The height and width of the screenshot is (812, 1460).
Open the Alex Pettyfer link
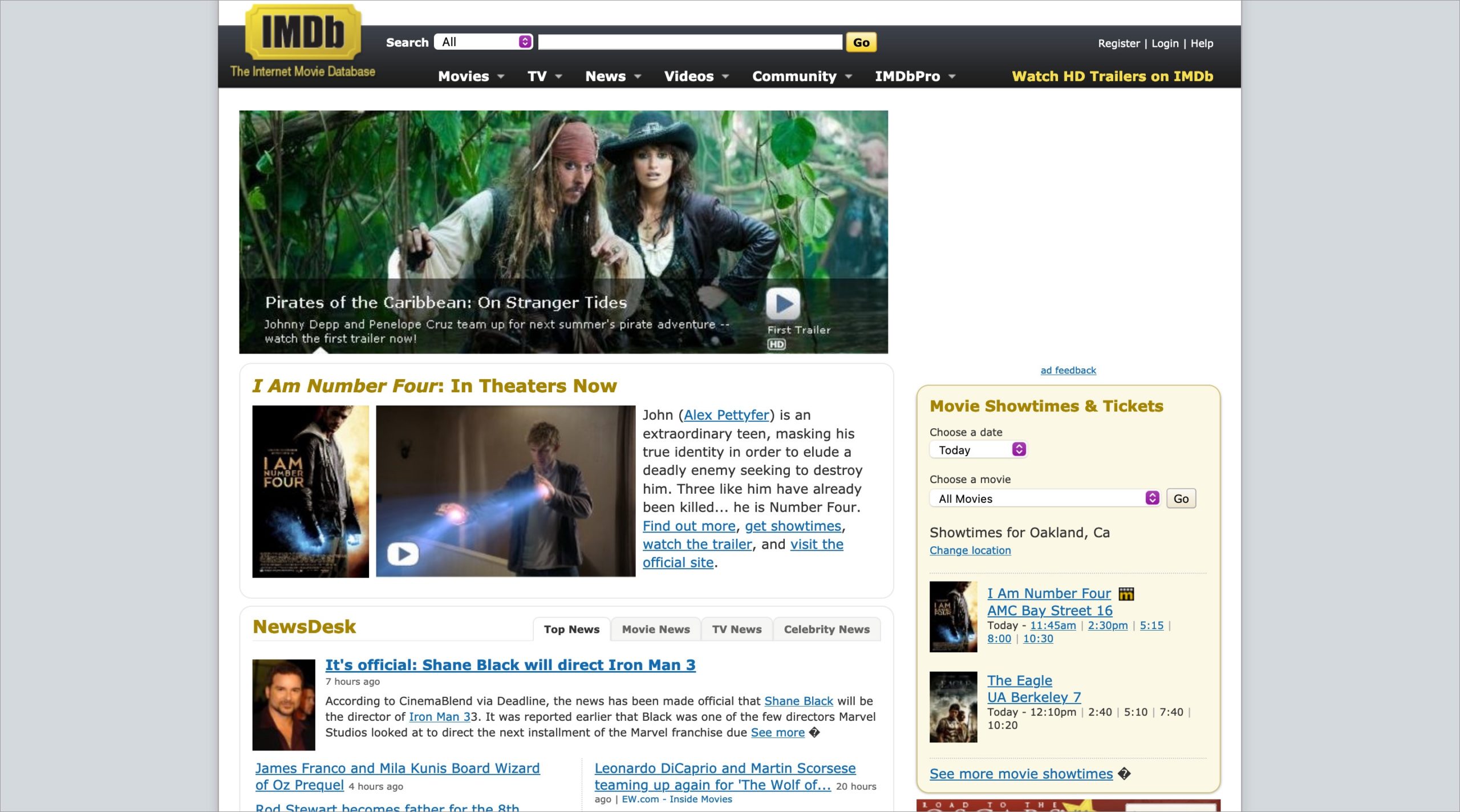pos(726,415)
